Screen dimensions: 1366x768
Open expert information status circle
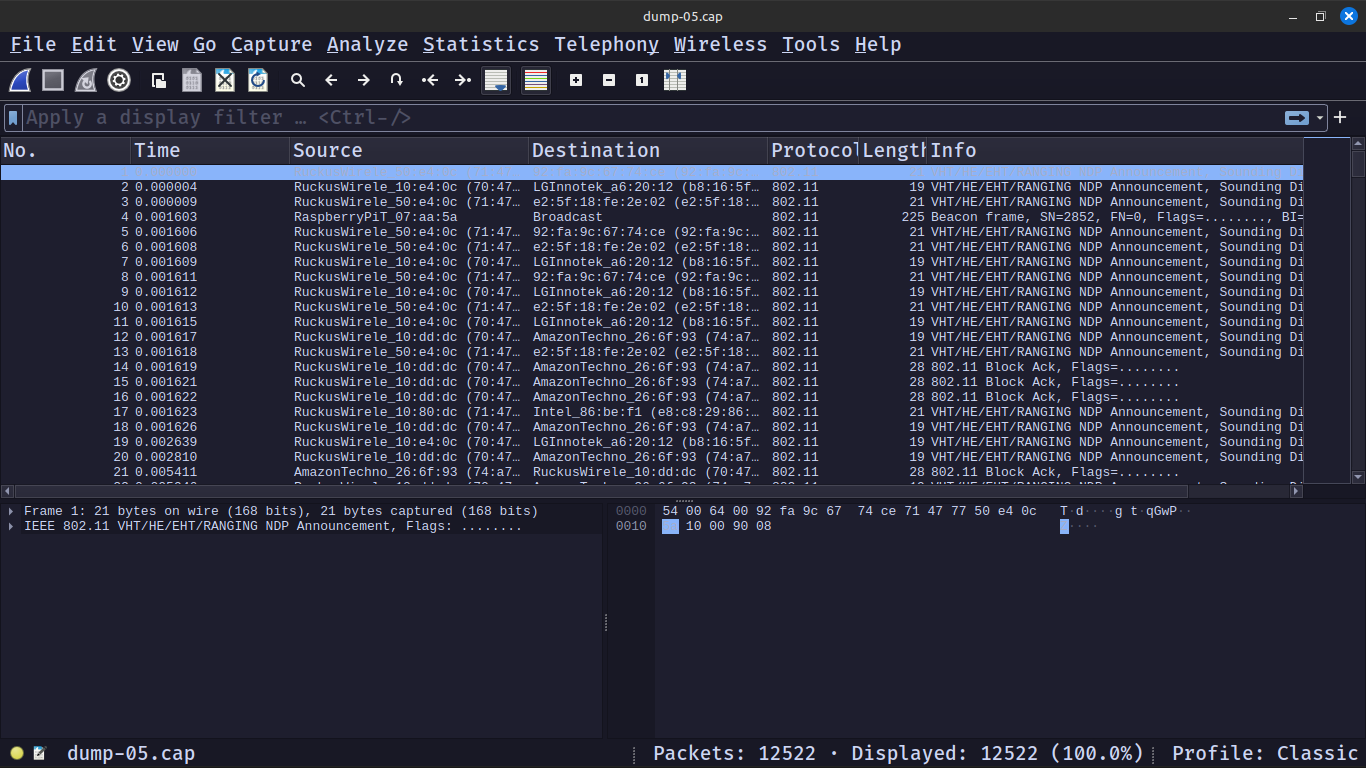coord(17,753)
